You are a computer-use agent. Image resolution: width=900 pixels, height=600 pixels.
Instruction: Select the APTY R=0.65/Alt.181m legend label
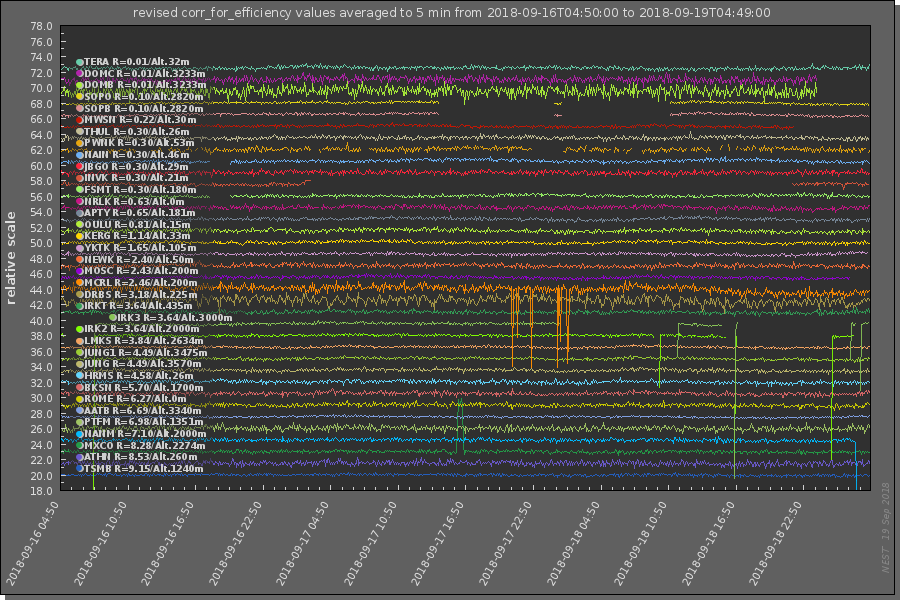pos(139,212)
